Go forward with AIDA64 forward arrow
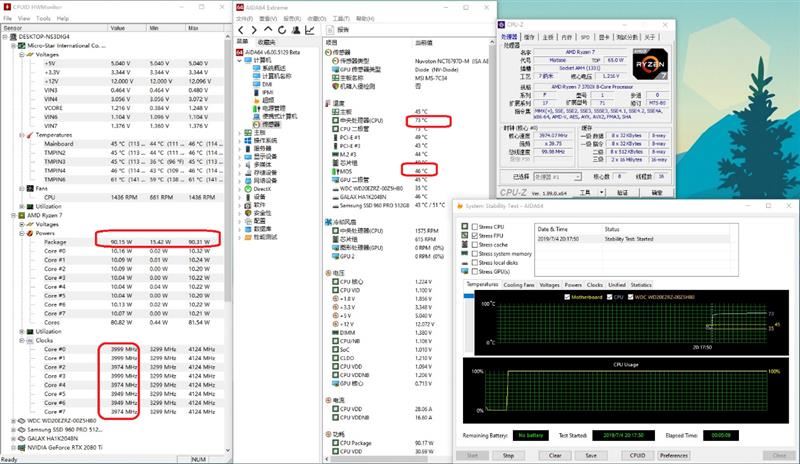Image resolution: width=800 pixels, height=464 pixels. tap(254, 30)
